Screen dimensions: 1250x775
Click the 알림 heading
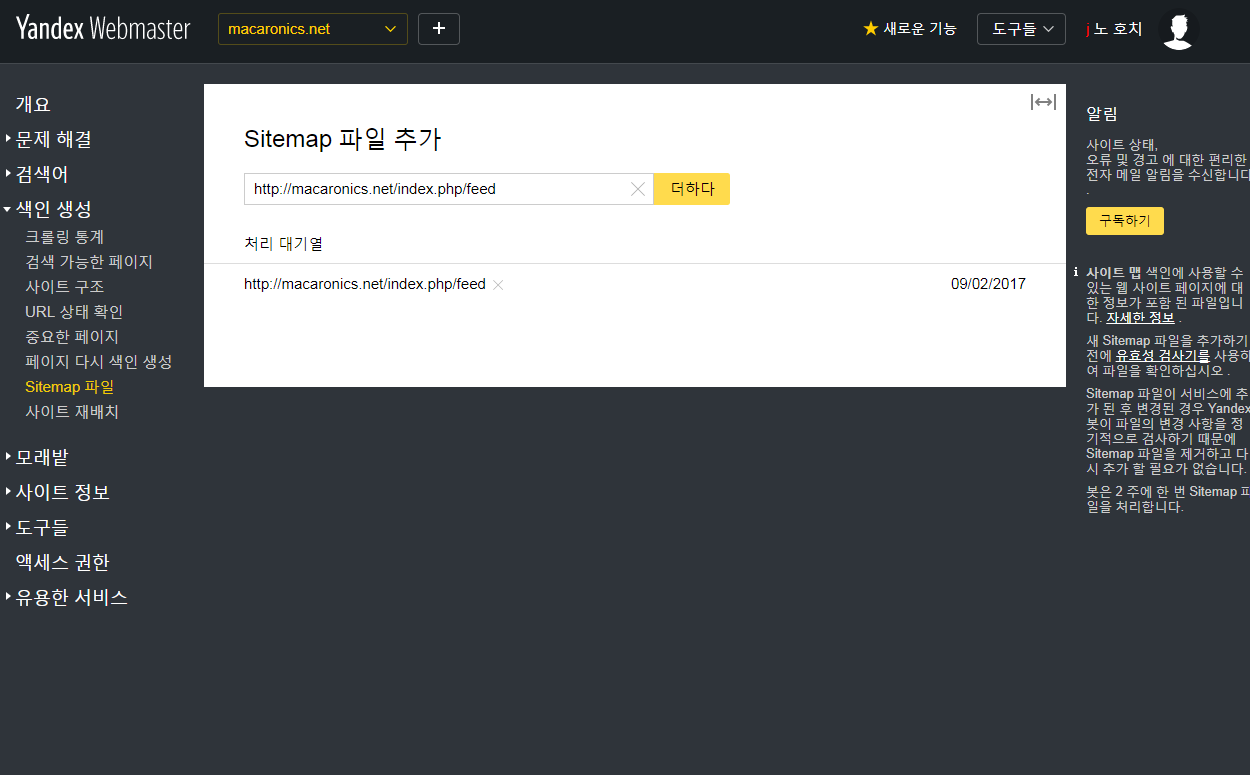click(x=1102, y=114)
